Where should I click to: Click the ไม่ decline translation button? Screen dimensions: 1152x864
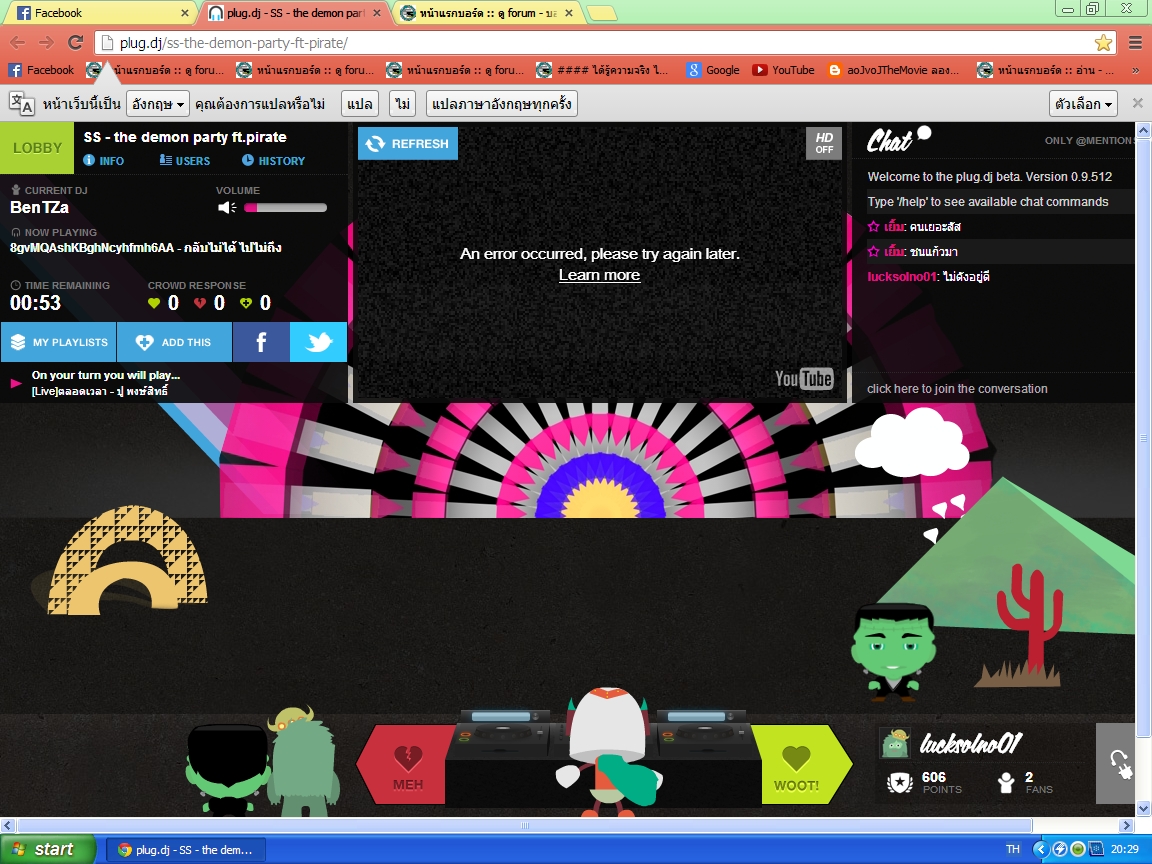(x=403, y=104)
